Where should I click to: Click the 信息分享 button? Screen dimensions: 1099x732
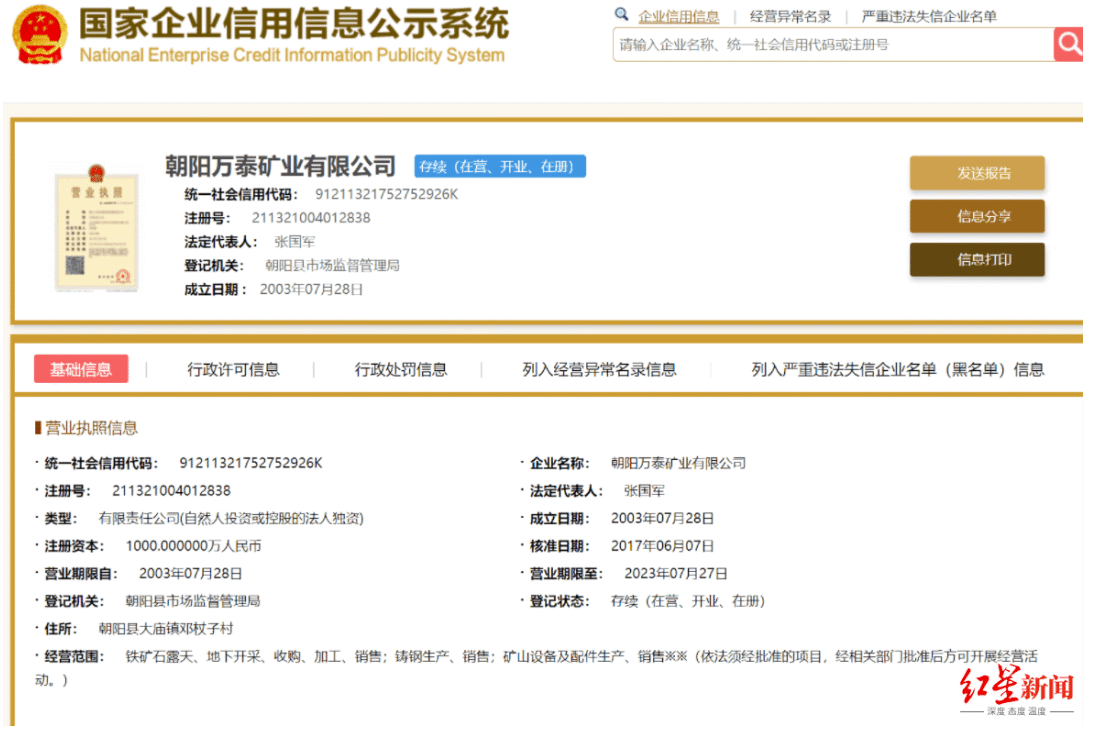[976, 216]
